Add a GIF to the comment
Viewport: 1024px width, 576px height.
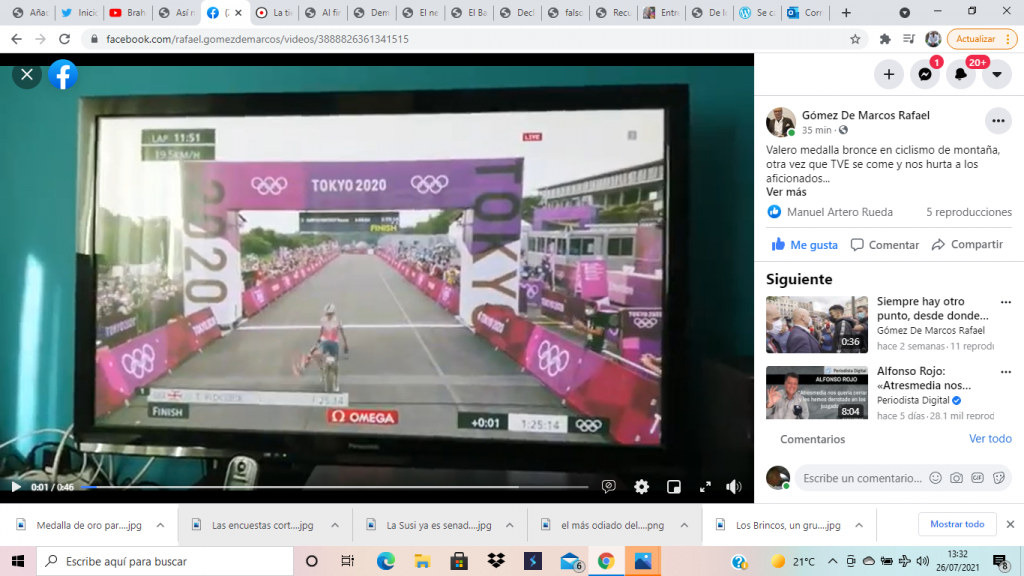click(x=977, y=478)
